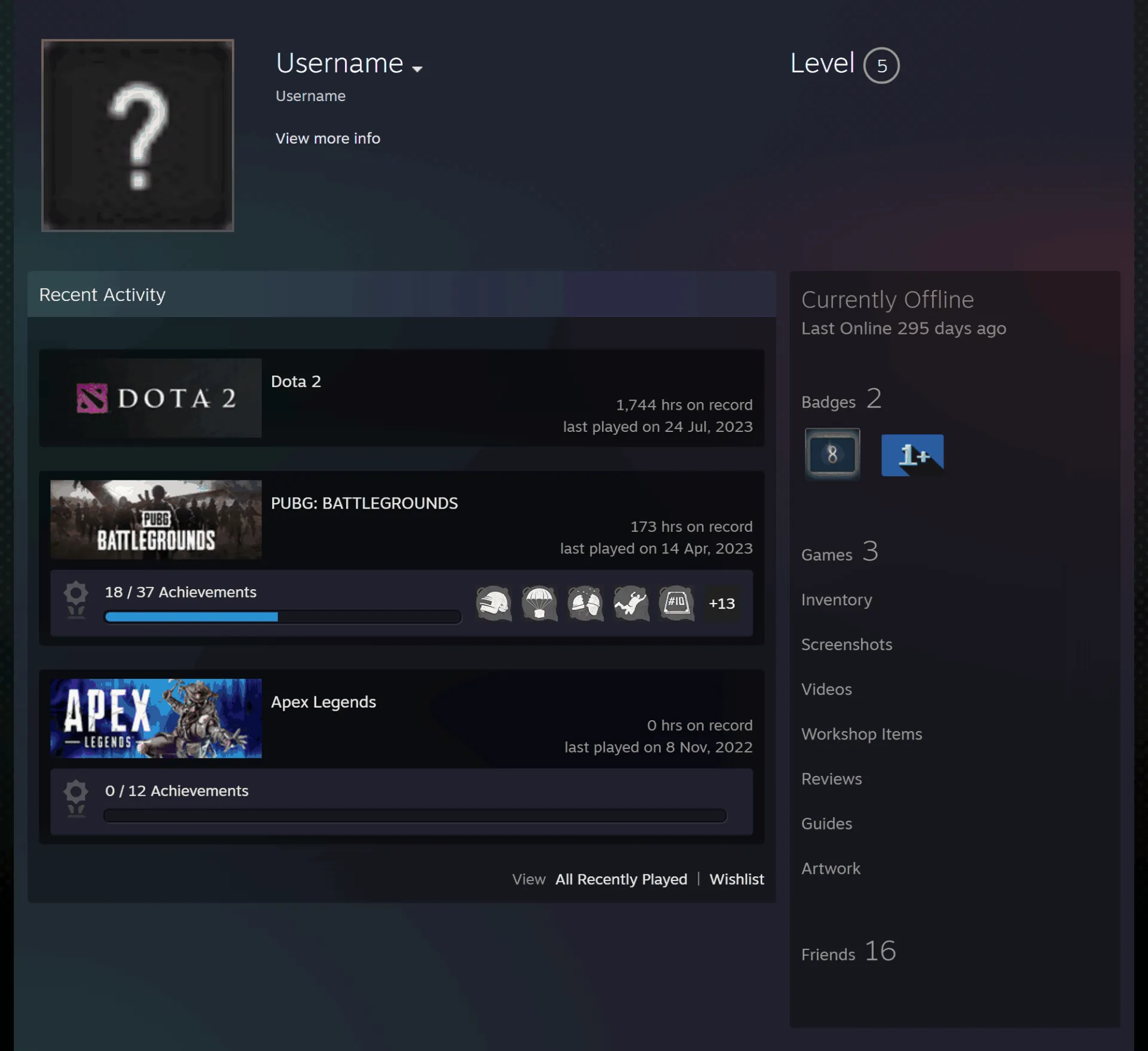
Task: Click the lungs achievement icon
Action: 585,603
